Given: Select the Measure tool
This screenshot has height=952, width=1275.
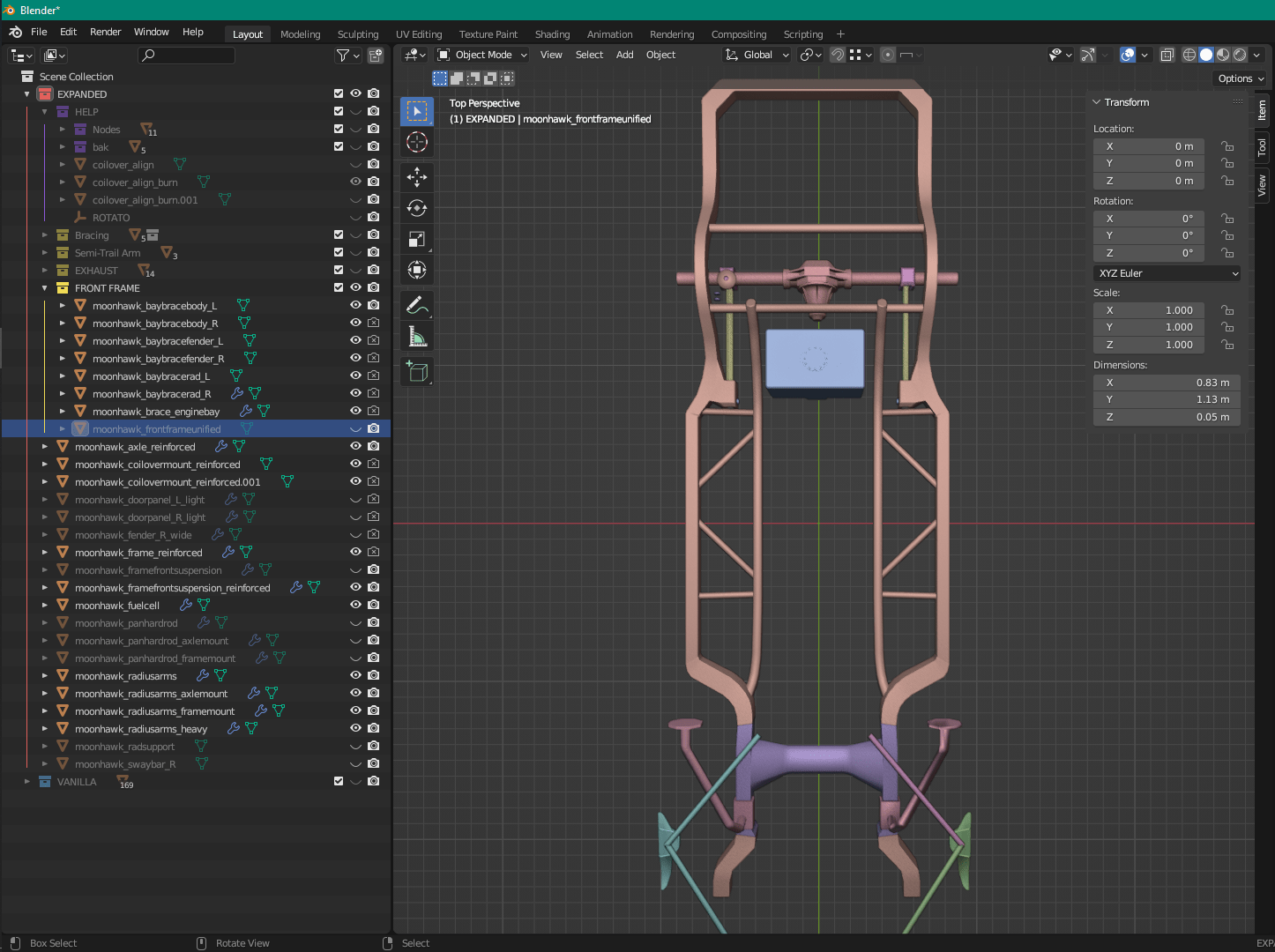Looking at the screenshot, I should (x=417, y=337).
